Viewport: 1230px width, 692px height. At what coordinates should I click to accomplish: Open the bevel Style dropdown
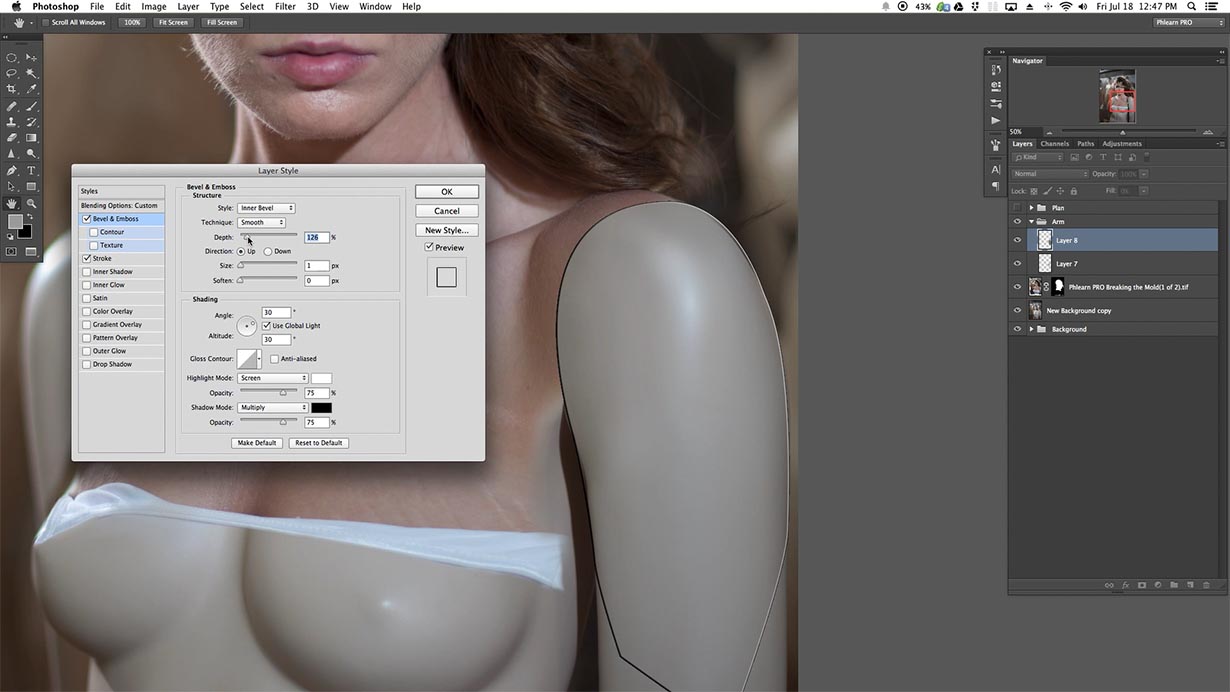[x=265, y=208]
